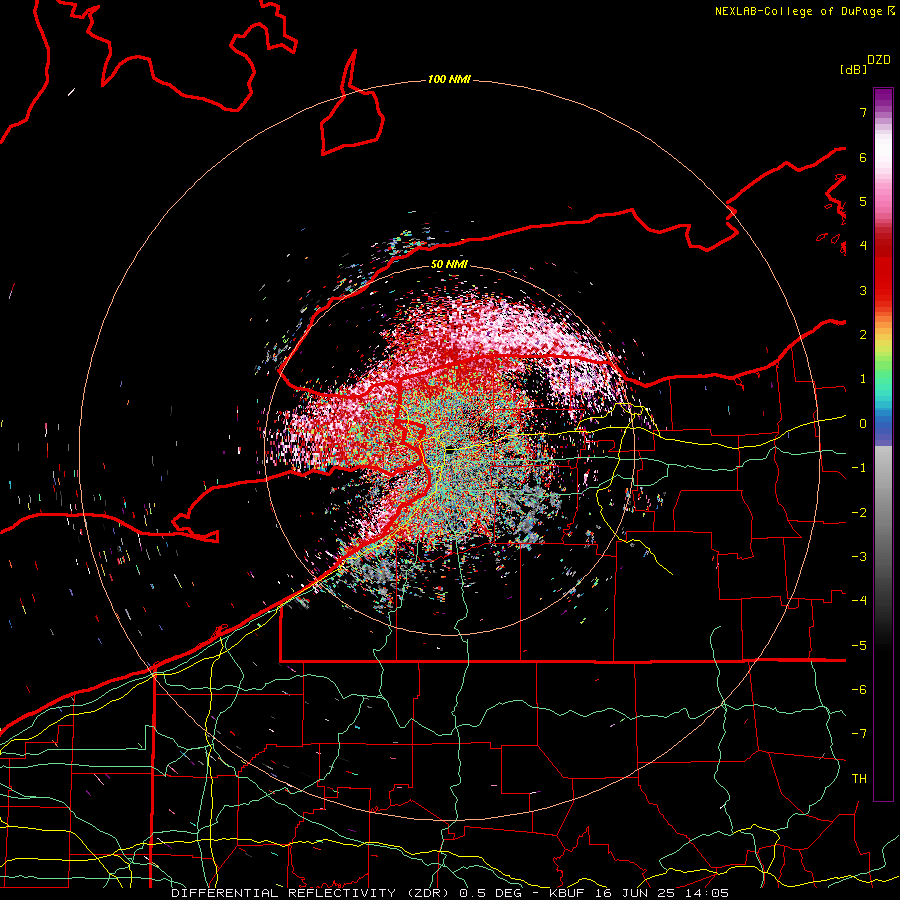Viewport: 900px width, 900px height.
Task: Click the 3 value on color scale
Action: click(863, 290)
